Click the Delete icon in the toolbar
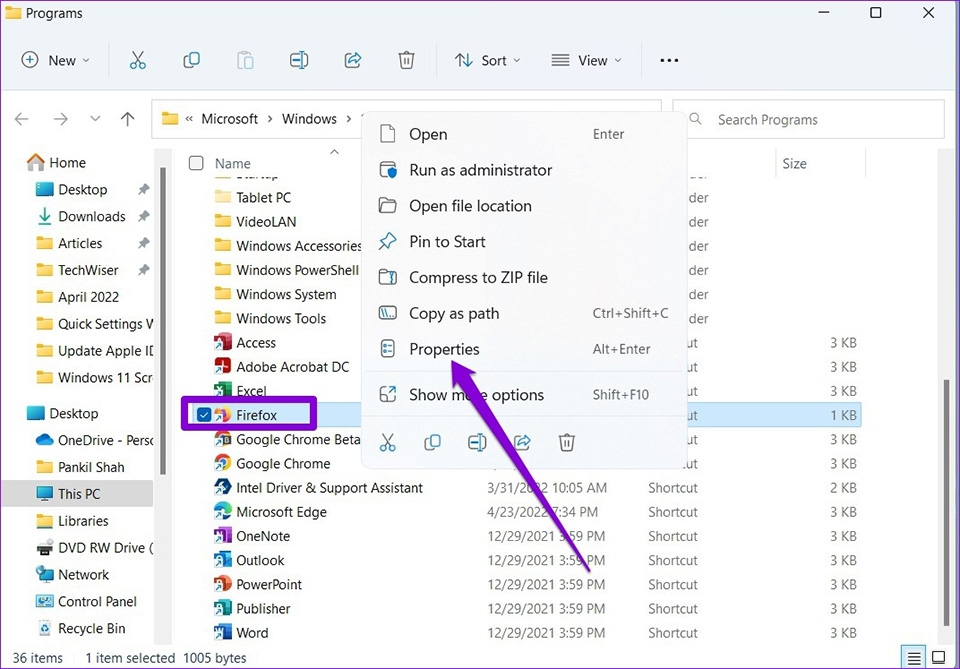The height and width of the screenshot is (669, 960). [406, 60]
